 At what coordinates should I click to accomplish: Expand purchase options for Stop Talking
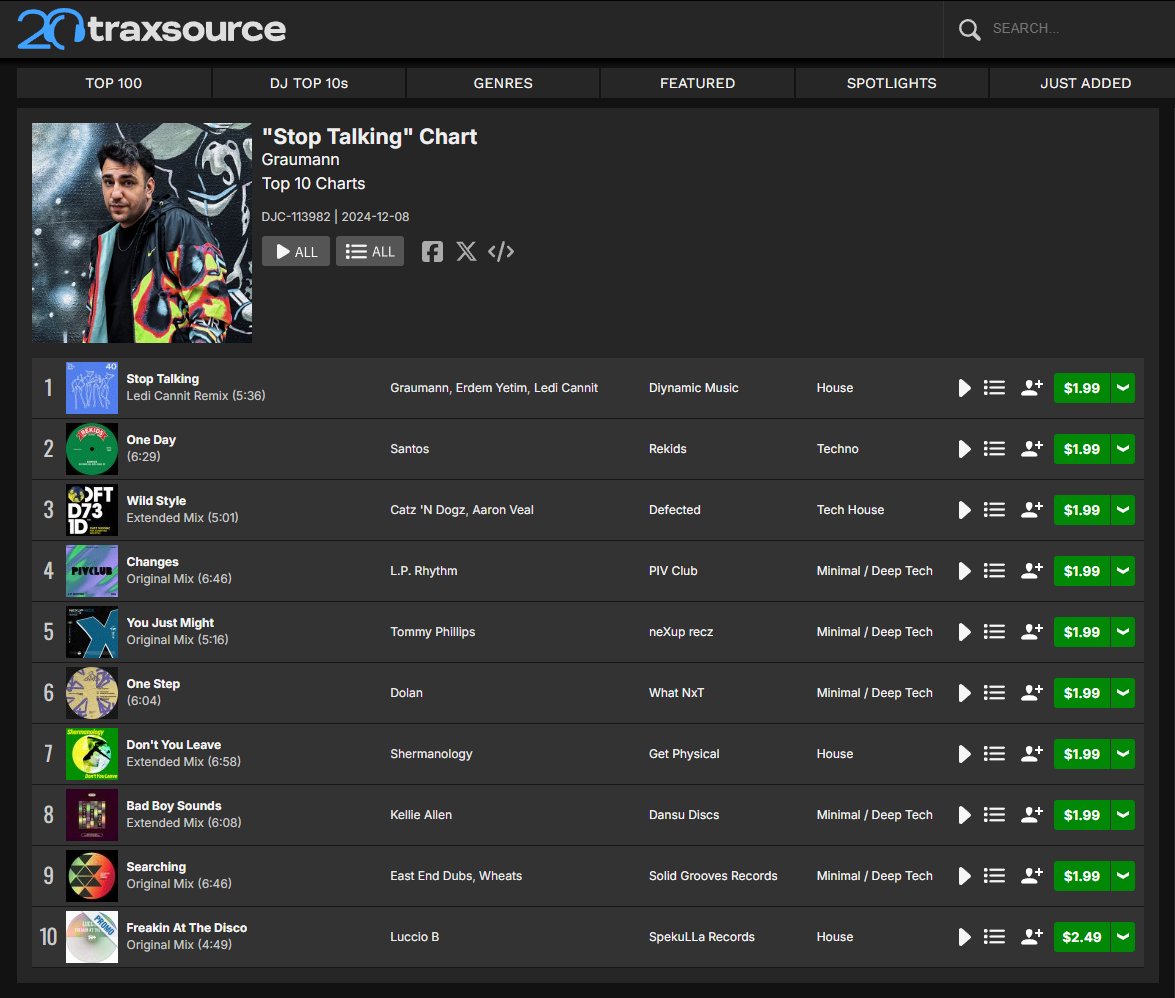(x=1123, y=388)
